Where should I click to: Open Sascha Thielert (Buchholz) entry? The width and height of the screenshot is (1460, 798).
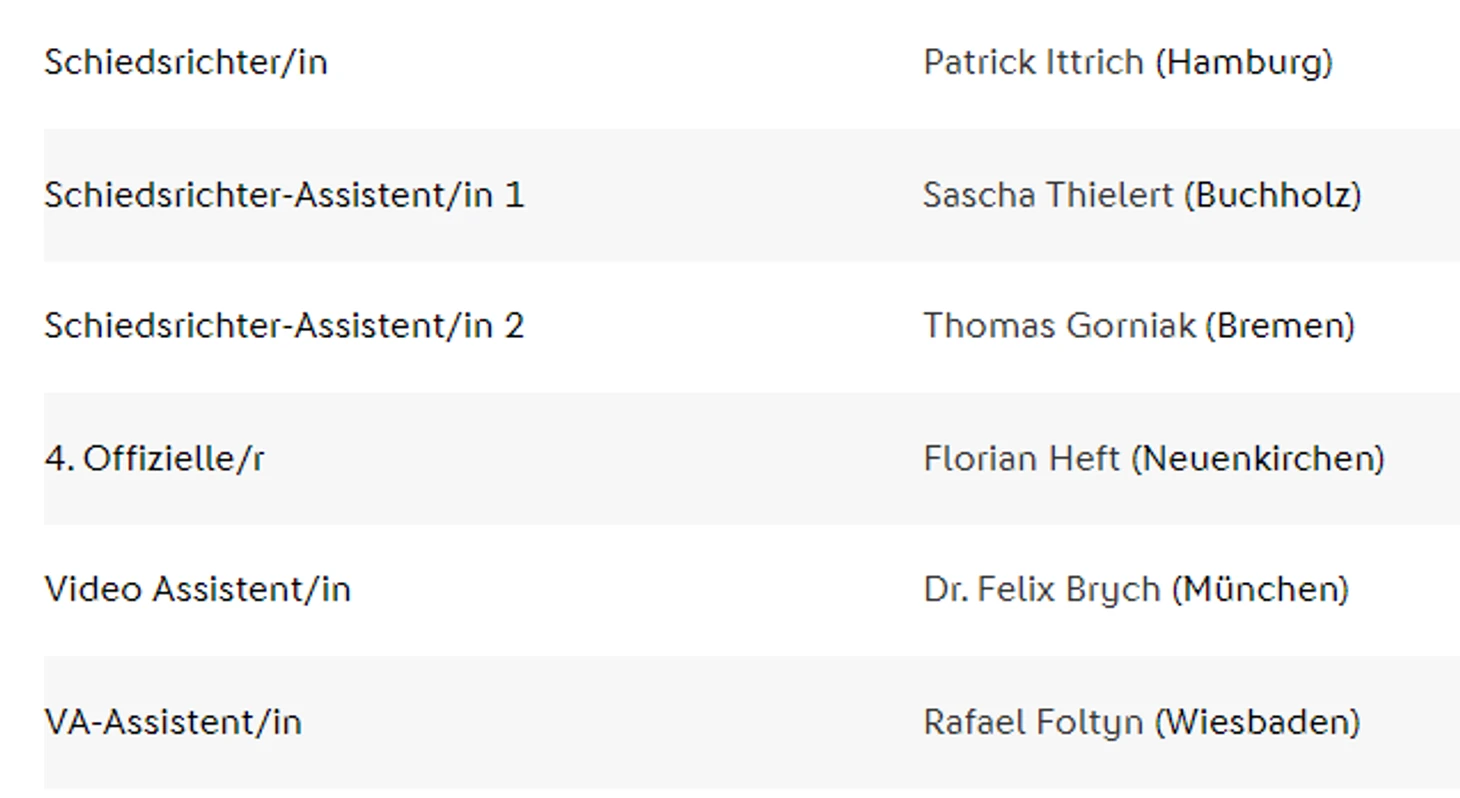coord(1142,194)
